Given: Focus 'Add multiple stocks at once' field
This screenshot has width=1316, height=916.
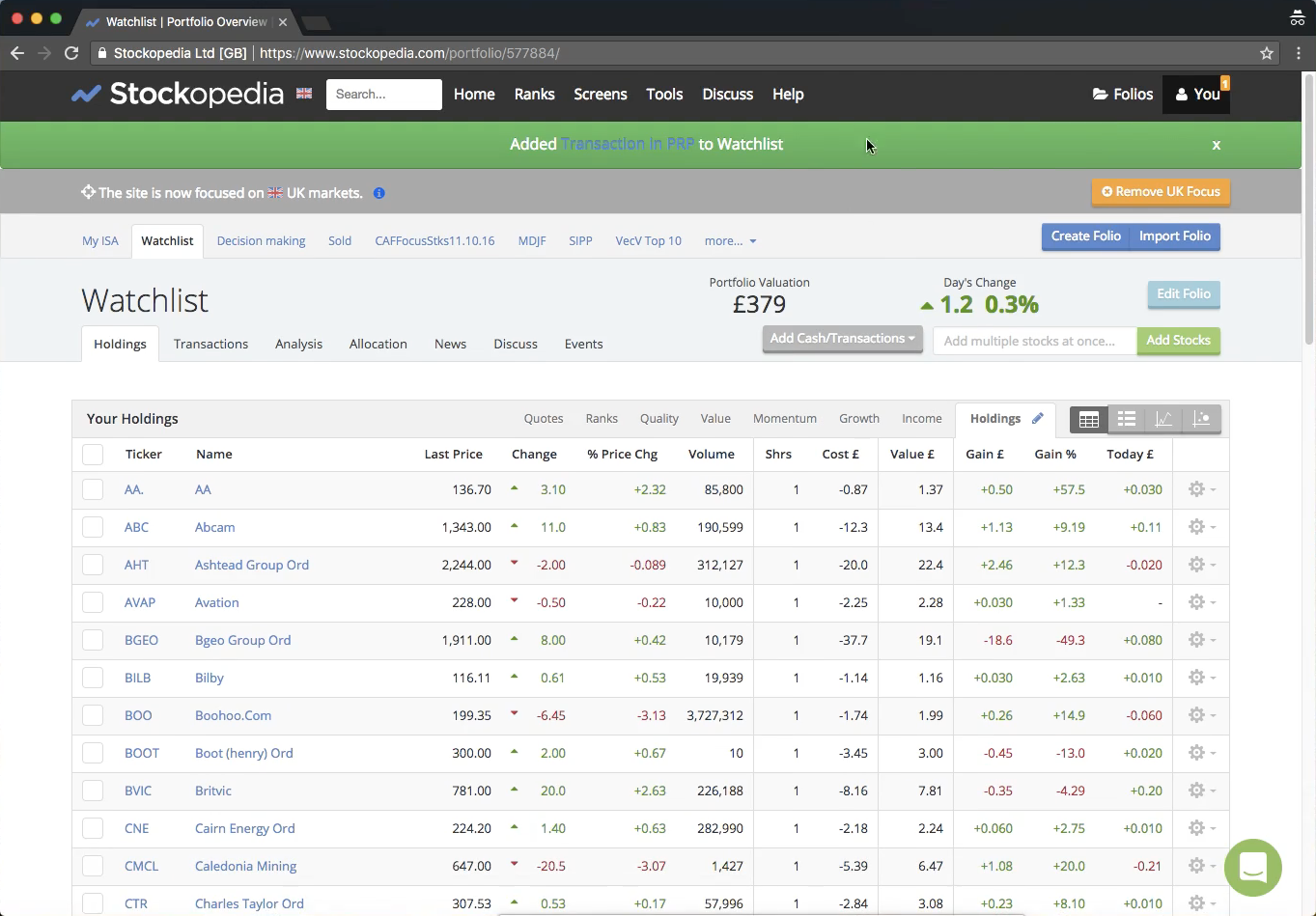Looking at the screenshot, I should pyautogui.click(x=1035, y=341).
